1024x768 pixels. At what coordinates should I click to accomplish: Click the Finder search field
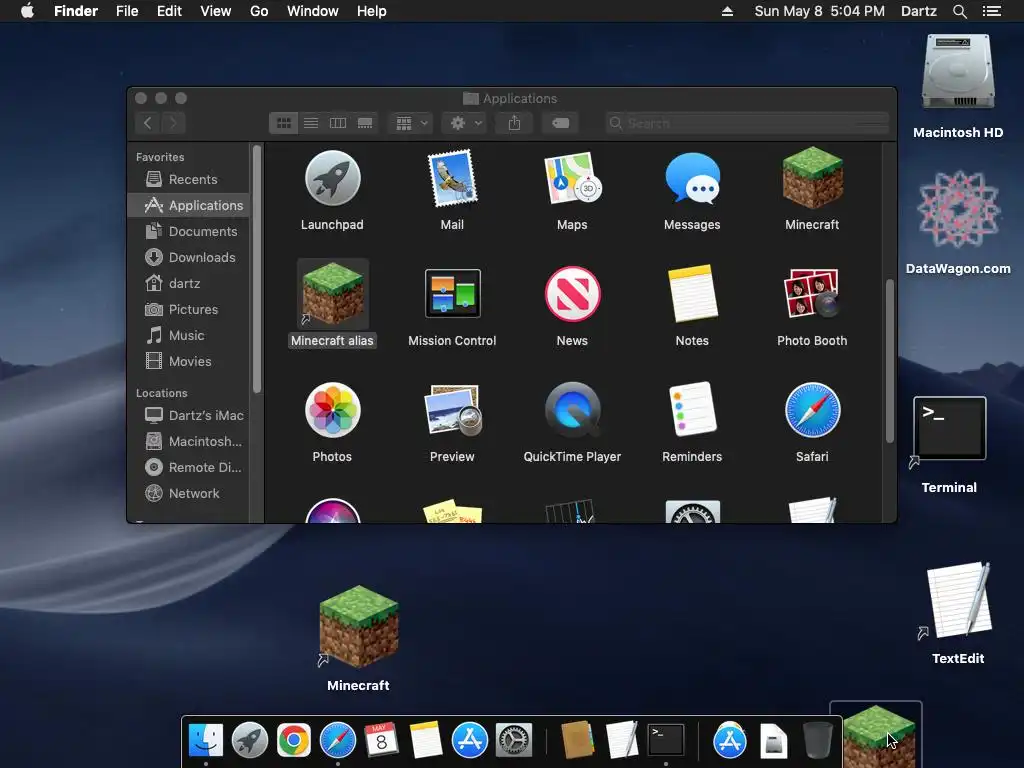pyautogui.click(x=747, y=123)
